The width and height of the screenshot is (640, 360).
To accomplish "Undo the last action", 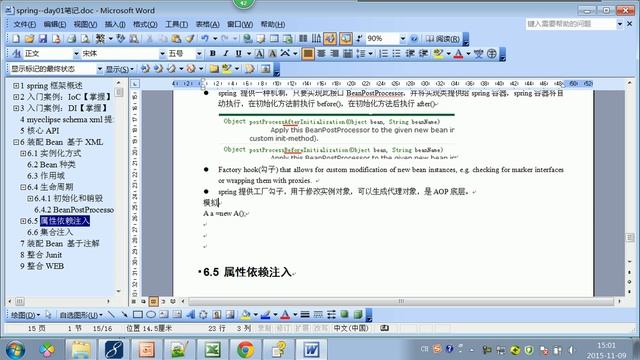I will coord(205,39).
